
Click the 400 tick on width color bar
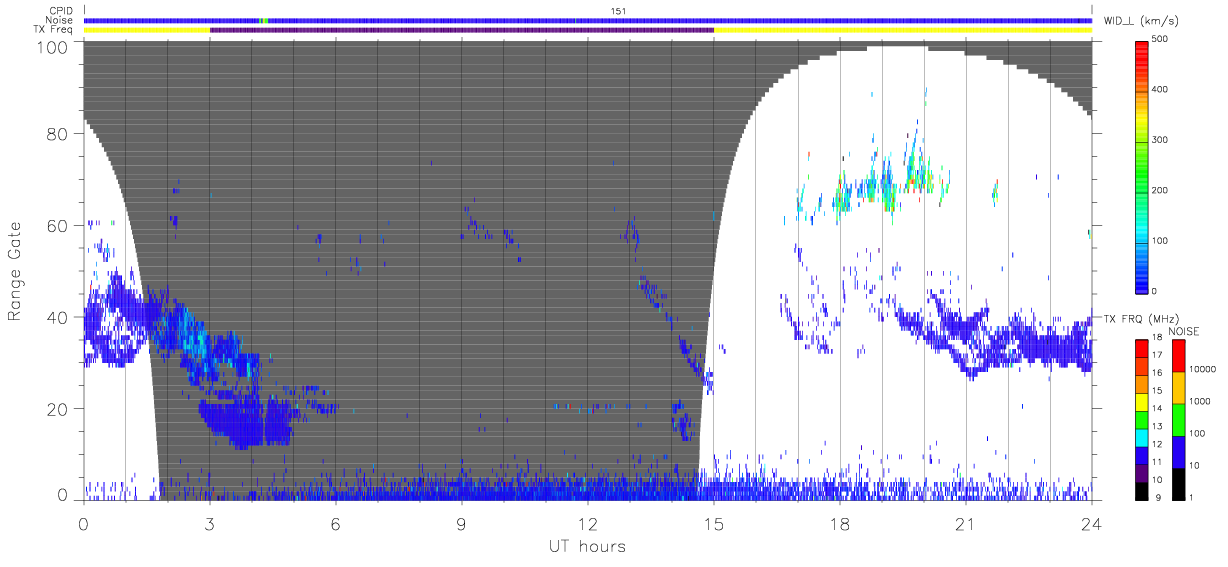click(1160, 90)
